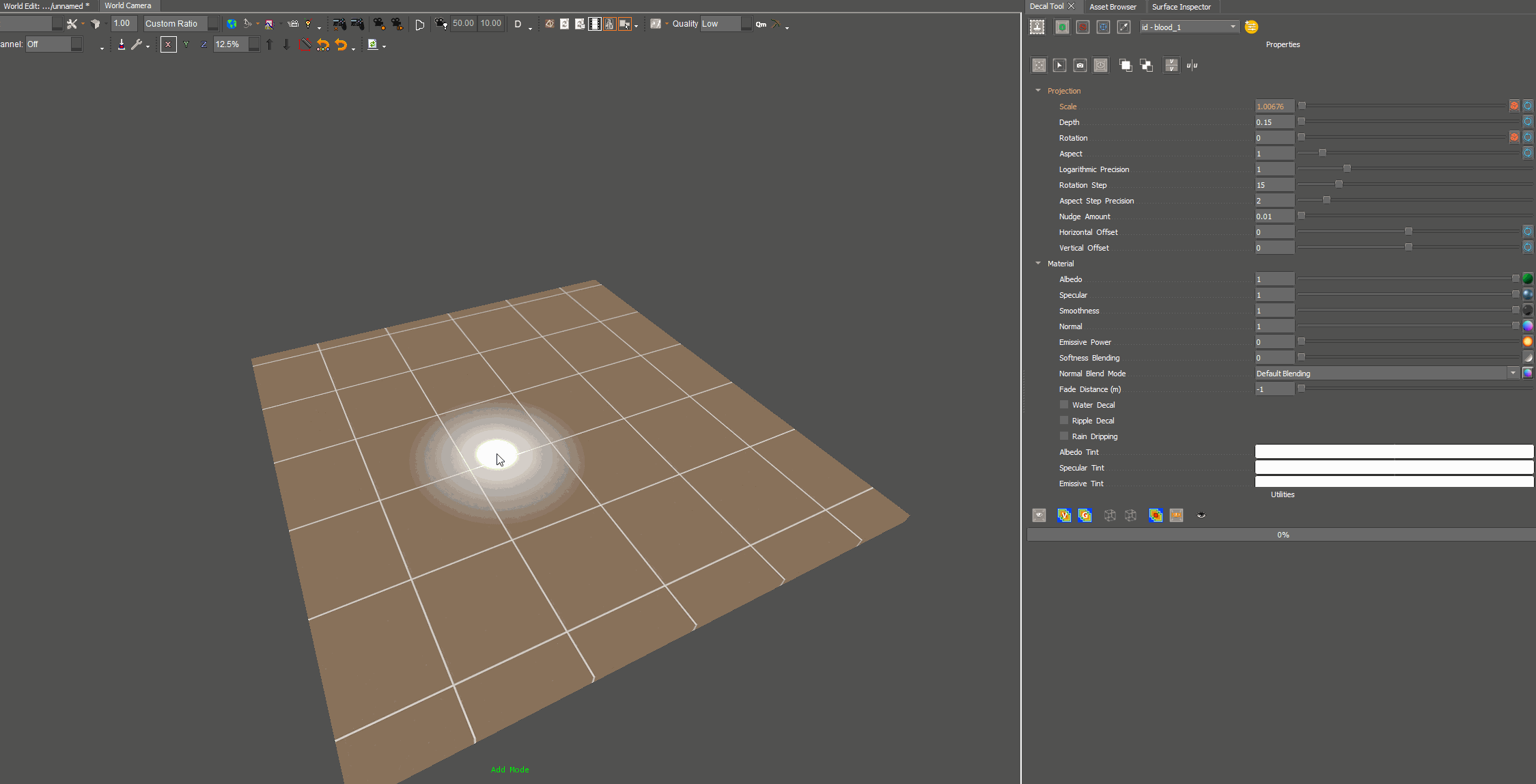Viewport: 1536px width, 784px height.
Task: Click the Rotation Step slider handle
Action: 1339,184
